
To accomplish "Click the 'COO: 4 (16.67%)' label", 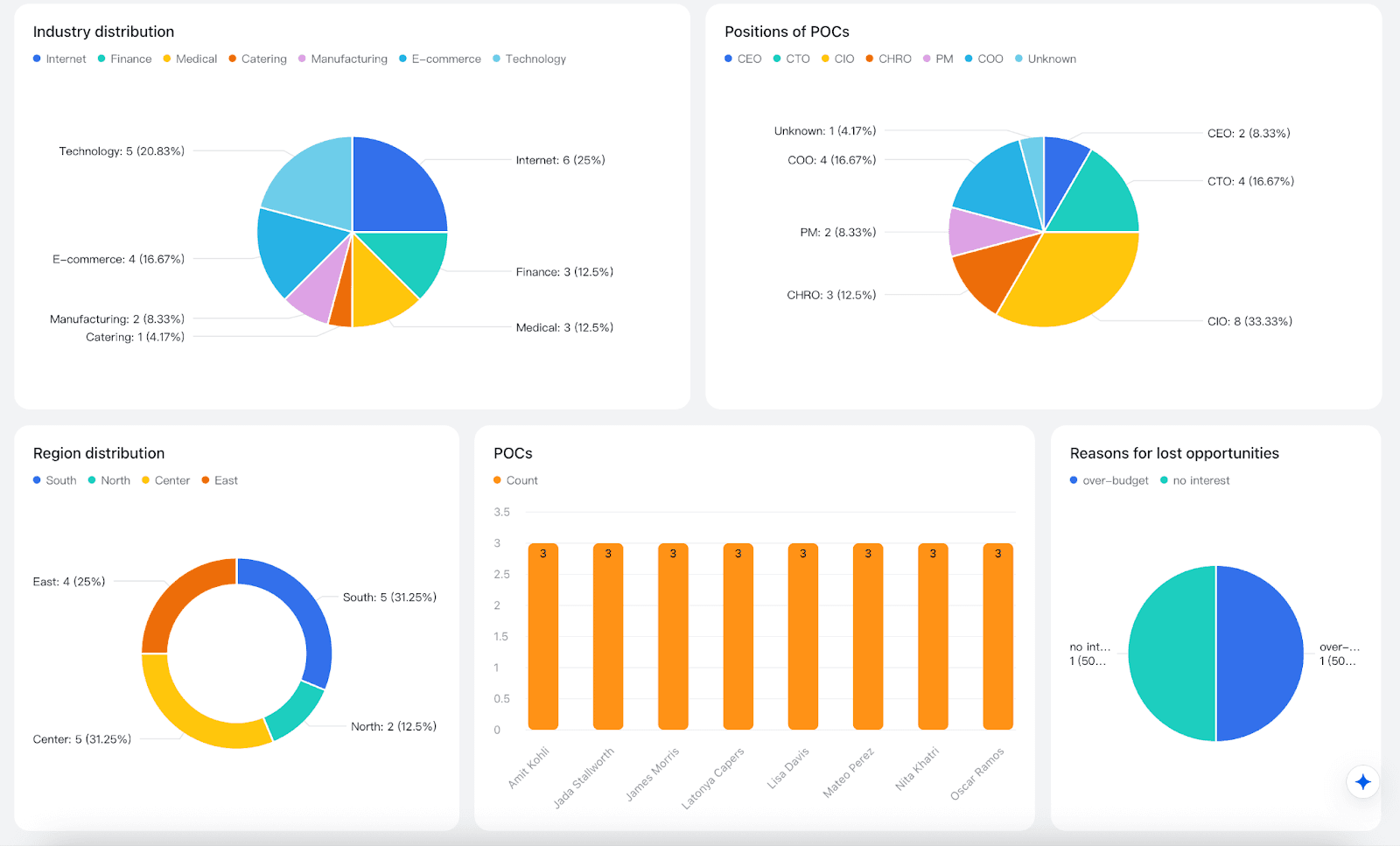I will tap(831, 160).
